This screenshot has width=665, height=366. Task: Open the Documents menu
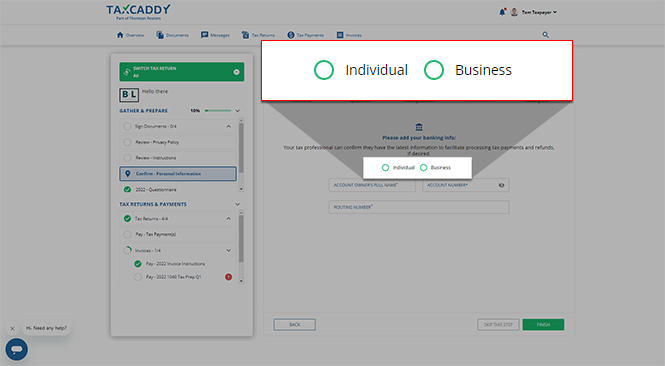[x=172, y=35]
